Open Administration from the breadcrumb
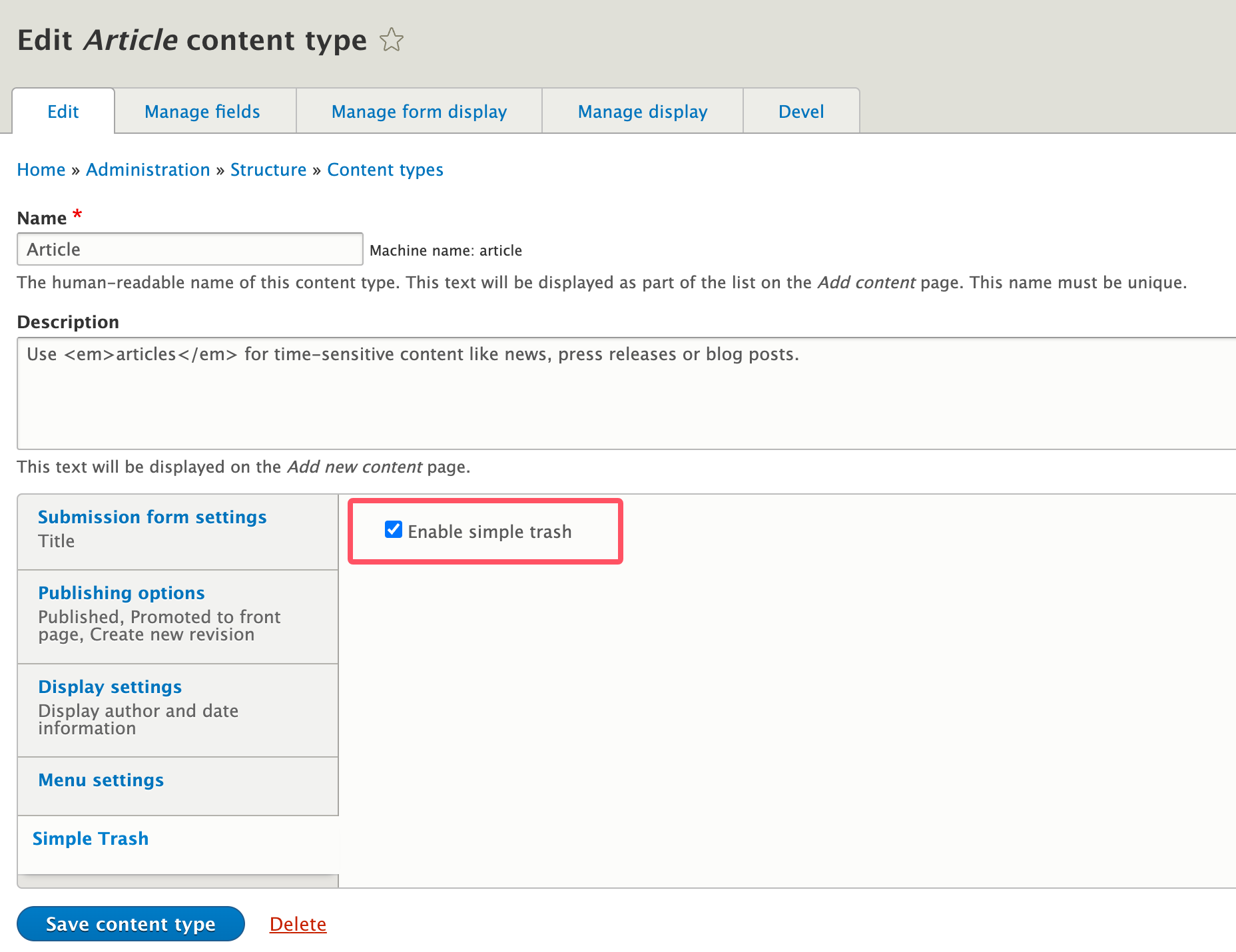Screen dimensions: 1236x952 click(148, 170)
